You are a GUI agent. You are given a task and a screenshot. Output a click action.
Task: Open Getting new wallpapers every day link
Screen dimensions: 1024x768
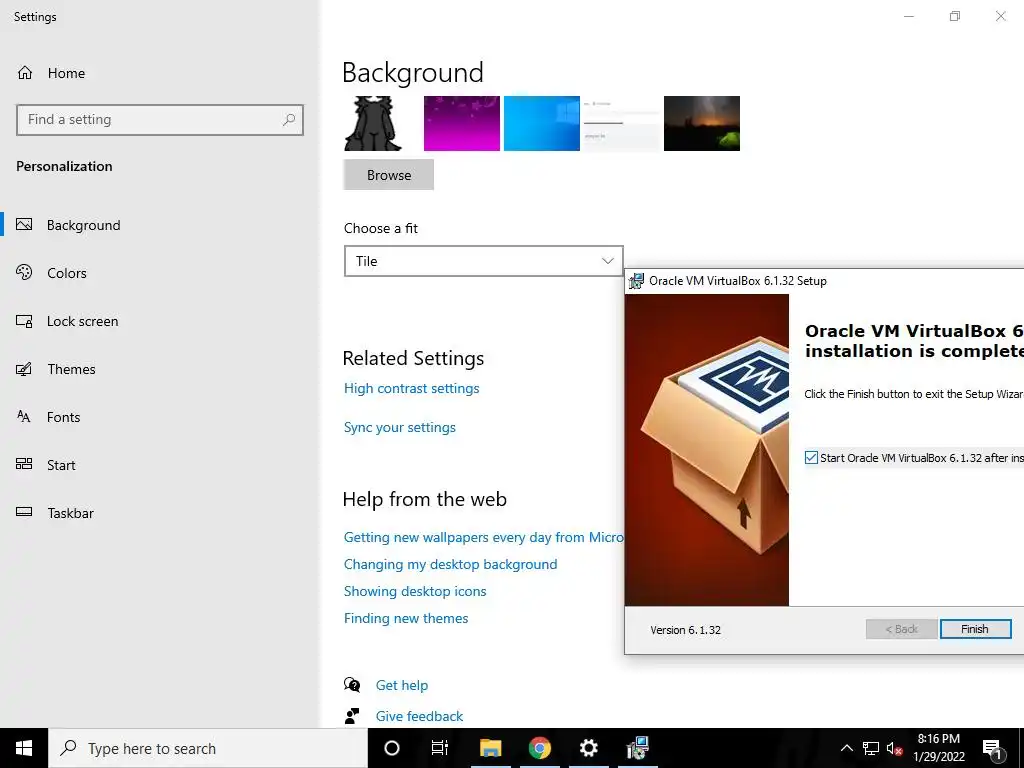click(x=484, y=537)
